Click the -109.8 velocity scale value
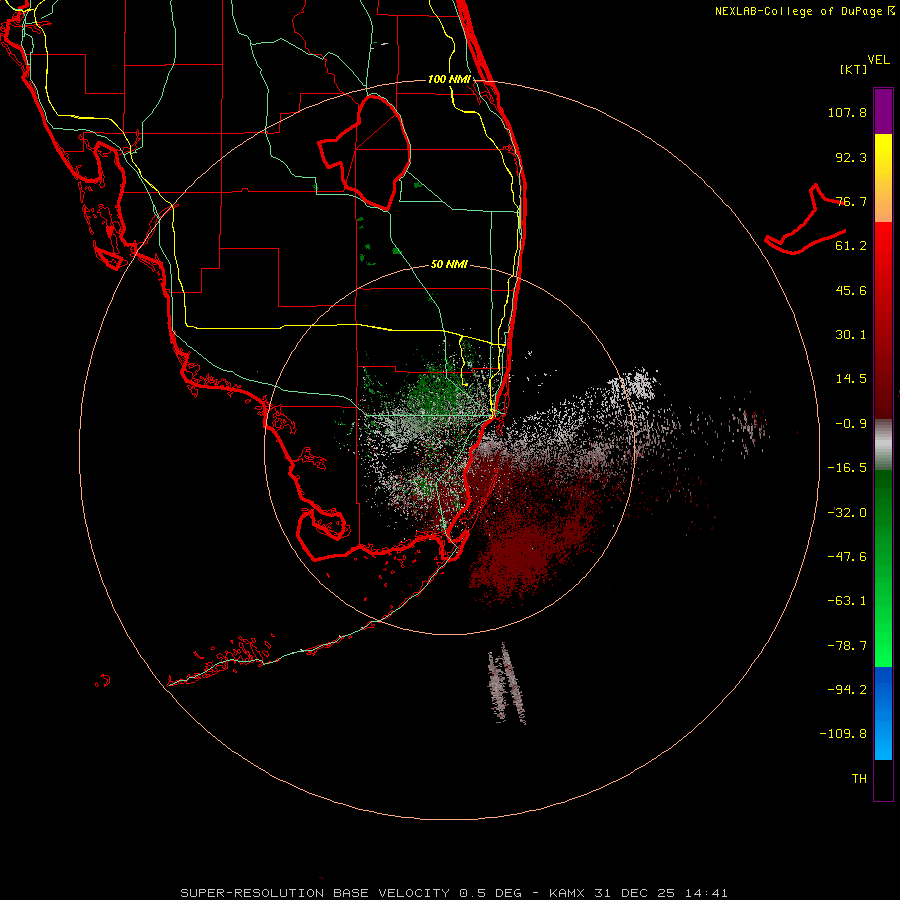Screen dimensions: 900x900 pyautogui.click(x=843, y=734)
